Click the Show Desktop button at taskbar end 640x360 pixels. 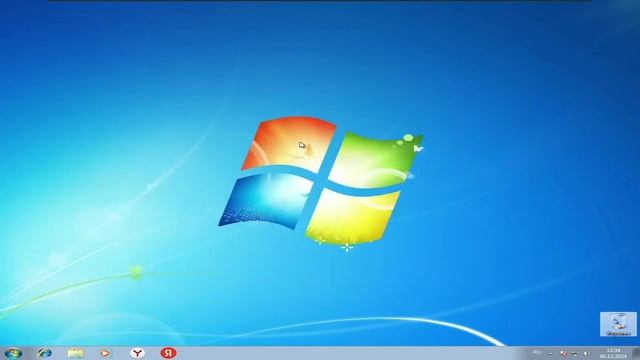(x=636, y=353)
